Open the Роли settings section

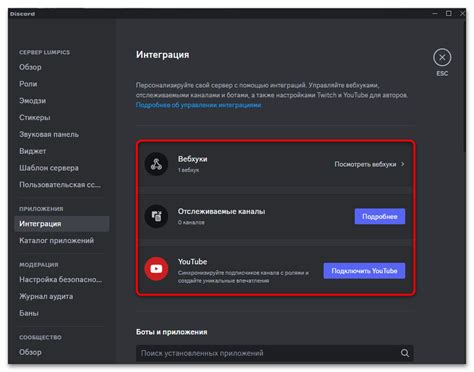coord(28,84)
